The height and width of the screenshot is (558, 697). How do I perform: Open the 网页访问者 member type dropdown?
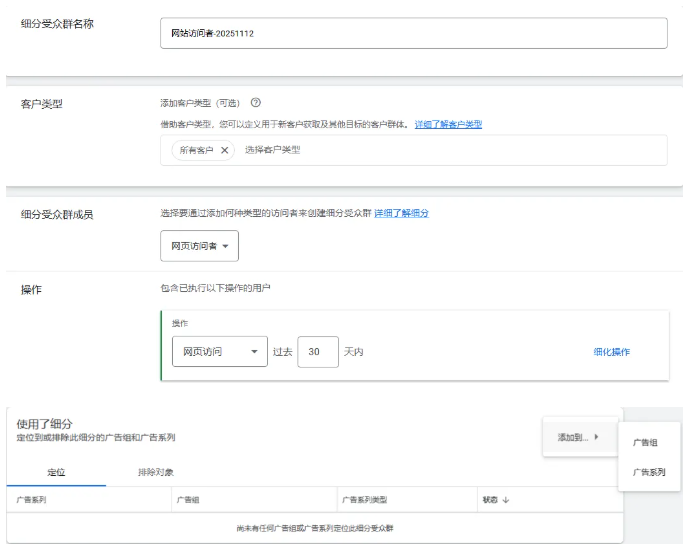click(x=199, y=246)
